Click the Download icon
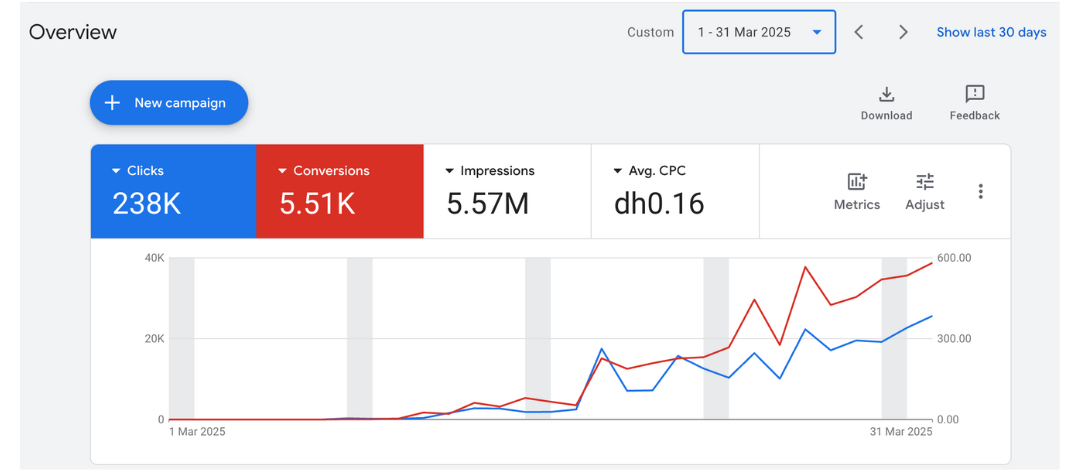Image resolution: width=1080 pixels, height=473 pixels. point(886,95)
